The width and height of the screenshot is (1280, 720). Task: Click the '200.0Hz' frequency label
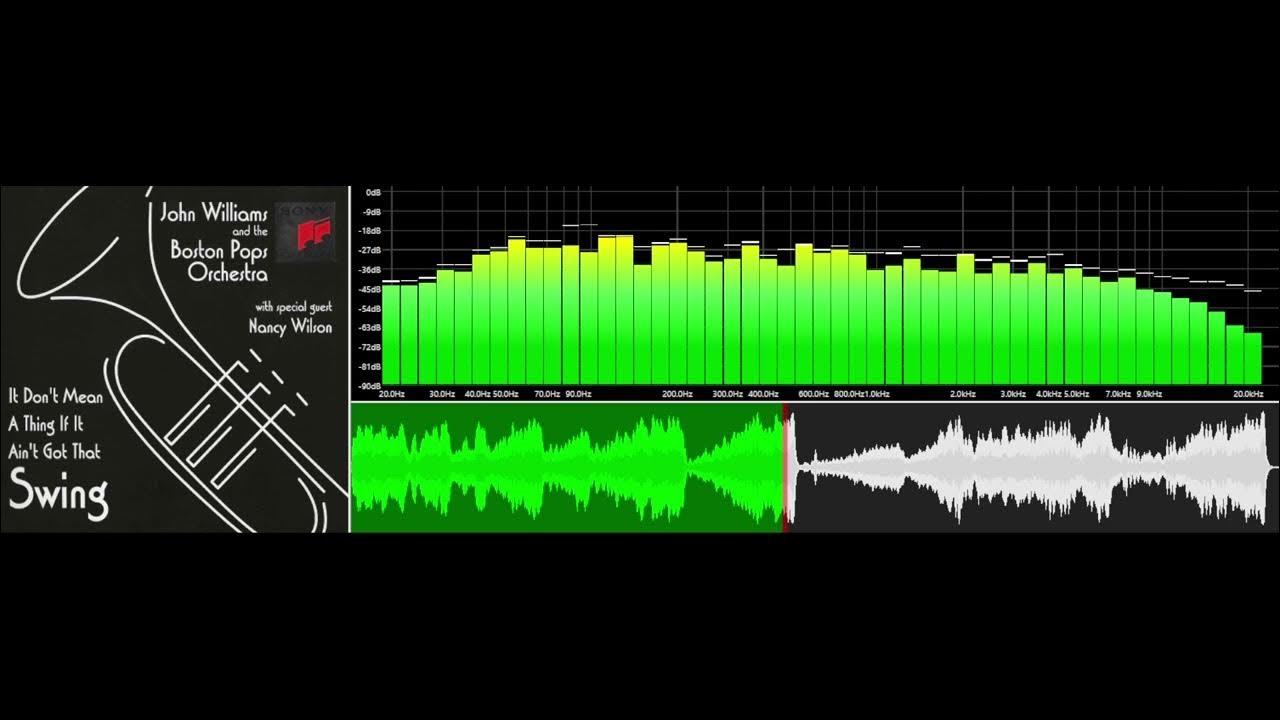tap(677, 395)
